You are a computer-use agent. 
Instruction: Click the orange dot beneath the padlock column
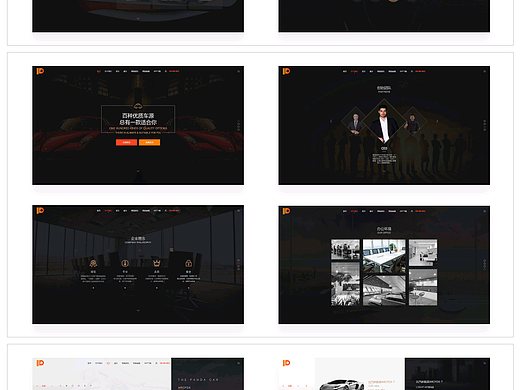point(188,288)
